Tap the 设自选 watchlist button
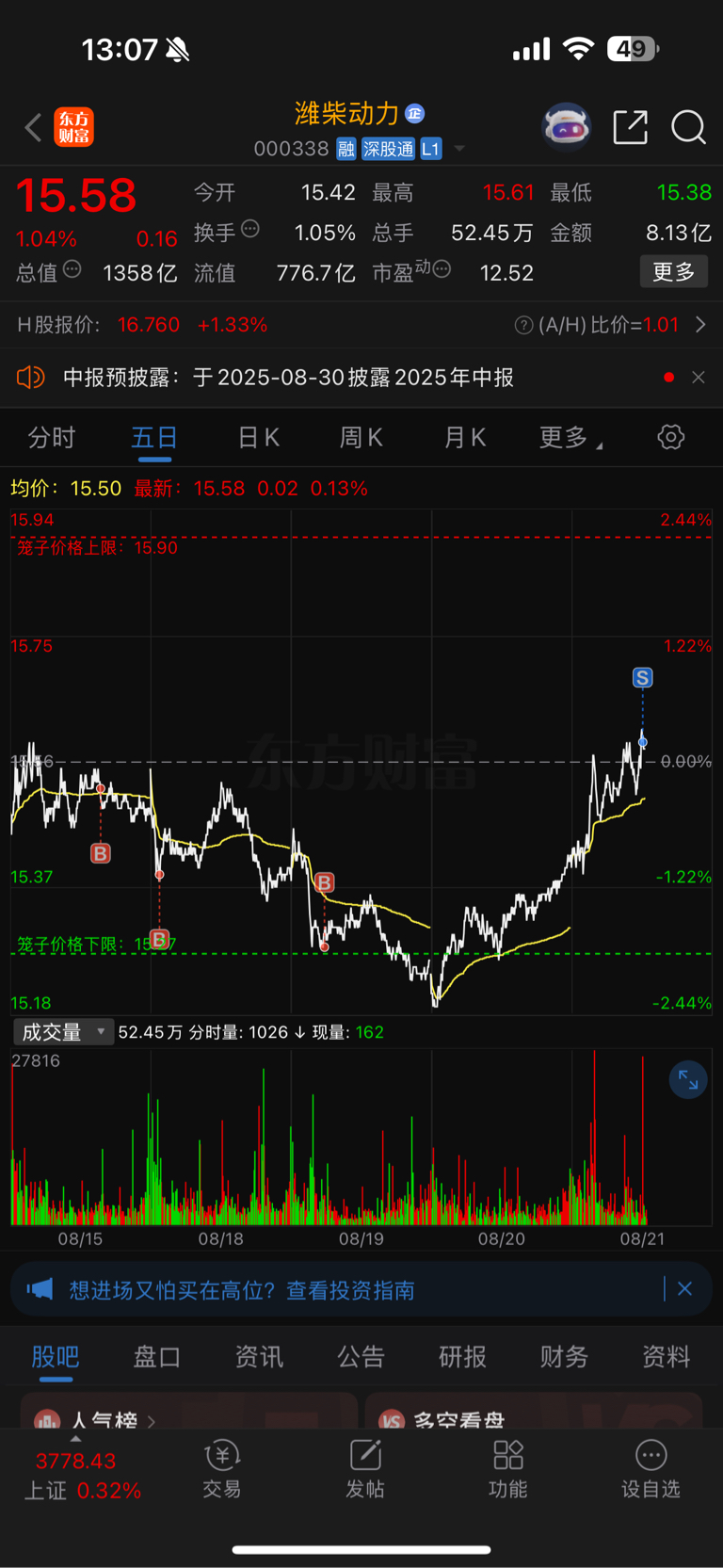The height and width of the screenshot is (1568, 723). click(651, 1469)
